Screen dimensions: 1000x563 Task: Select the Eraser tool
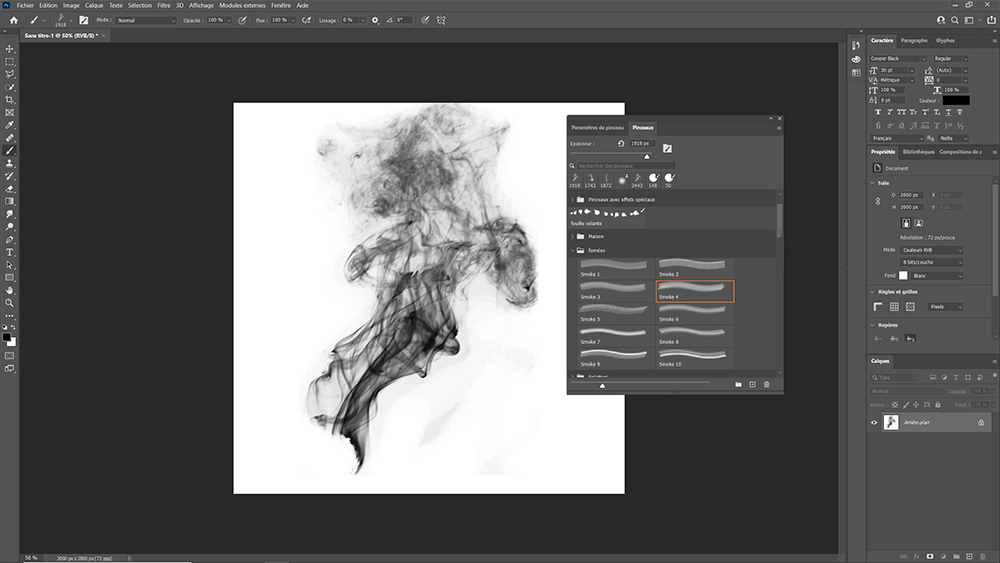coord(10,189)
